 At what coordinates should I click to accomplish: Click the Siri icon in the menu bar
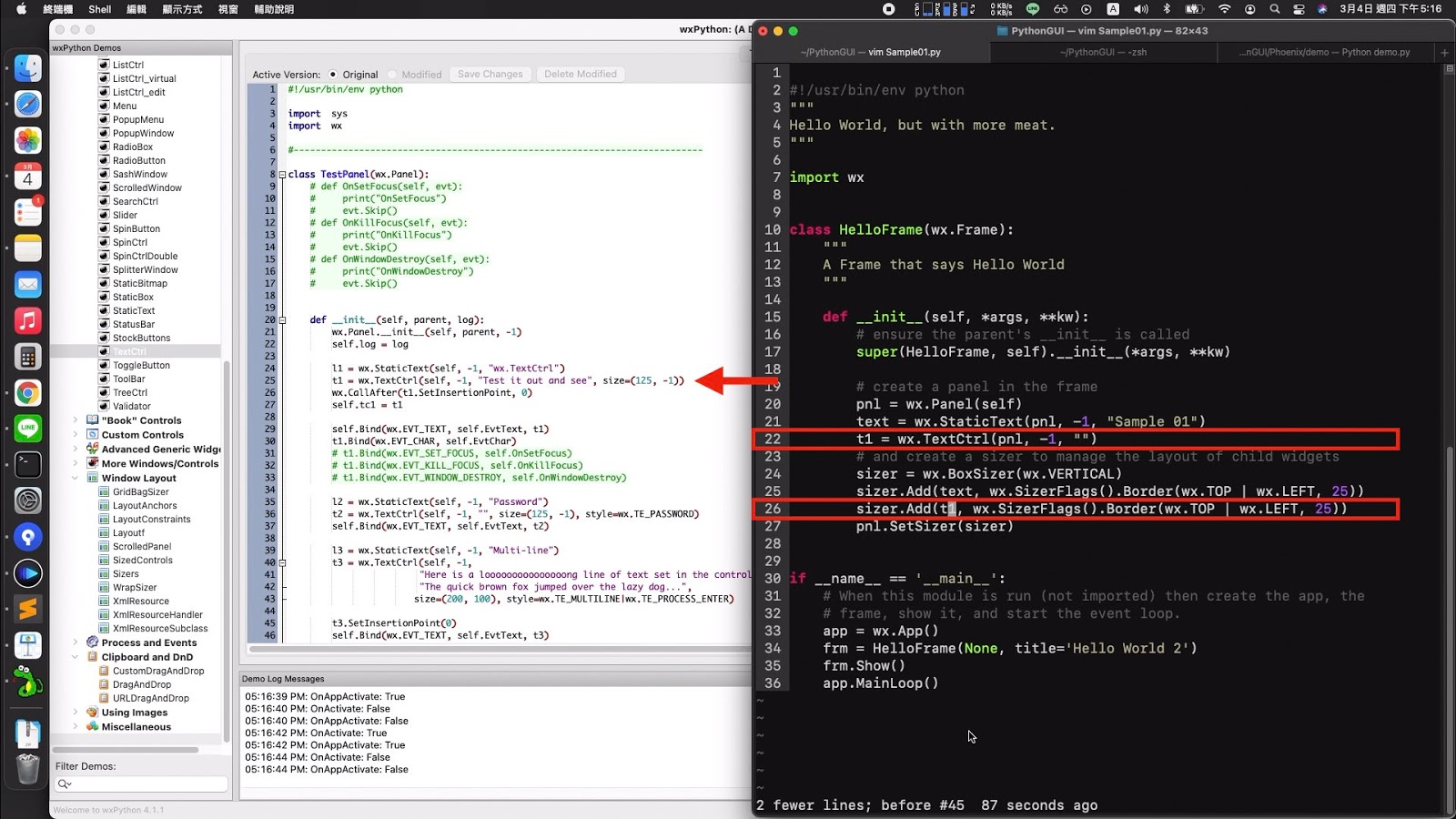(x=1322, y=9)
